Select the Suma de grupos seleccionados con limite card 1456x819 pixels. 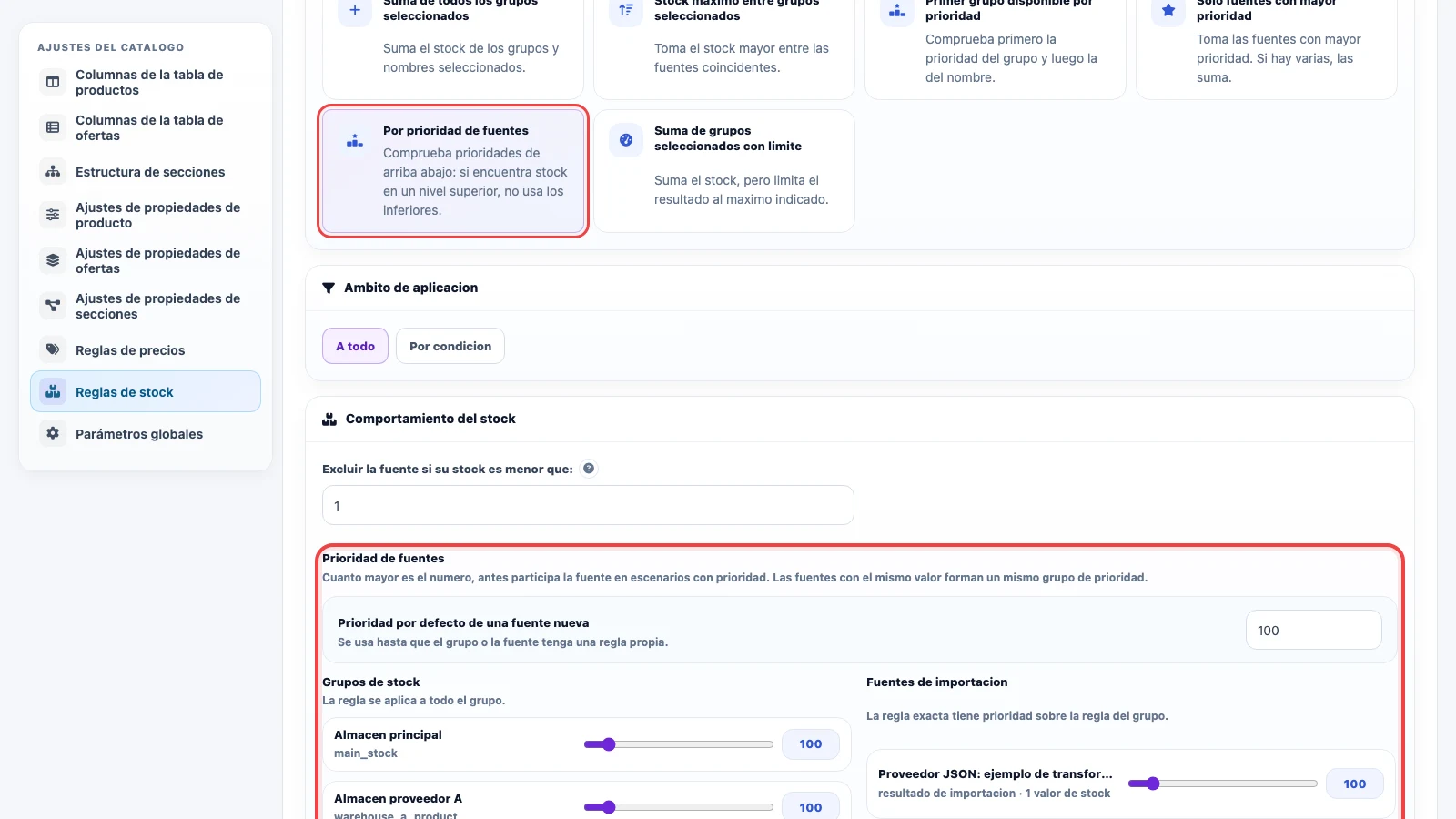pos(724,171)
